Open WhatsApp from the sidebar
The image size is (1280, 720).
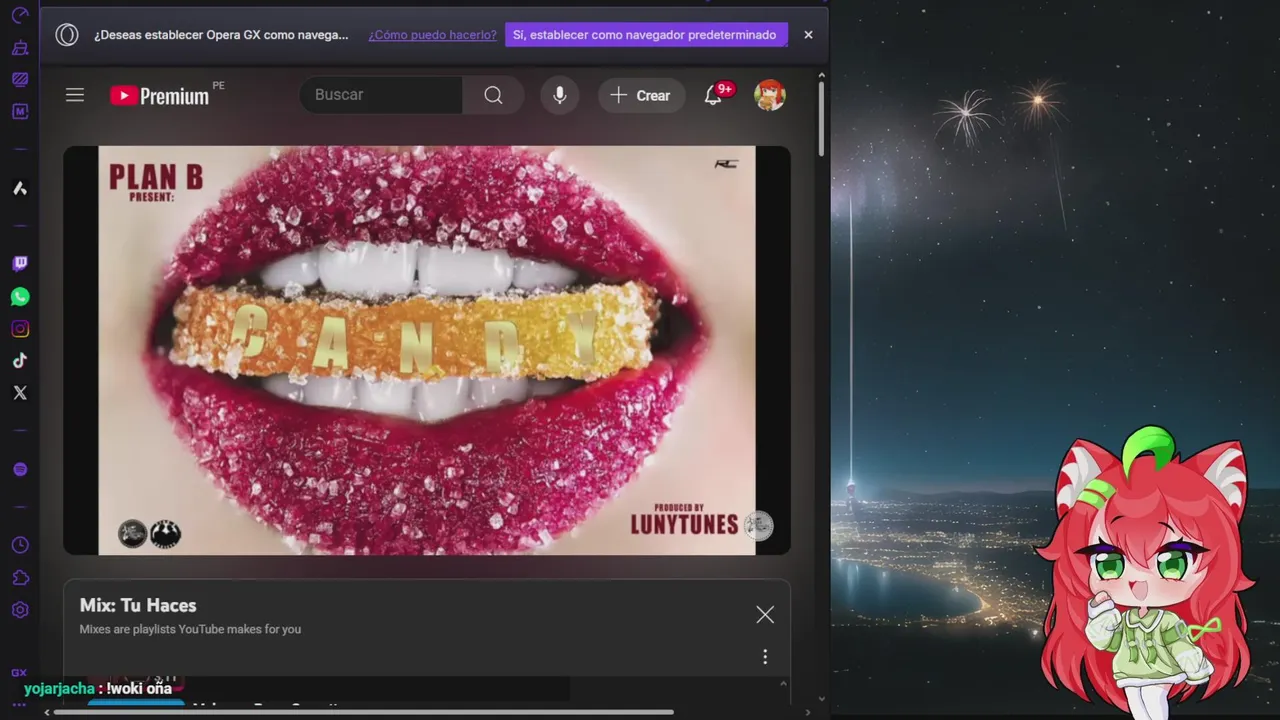tap(20, 297)
